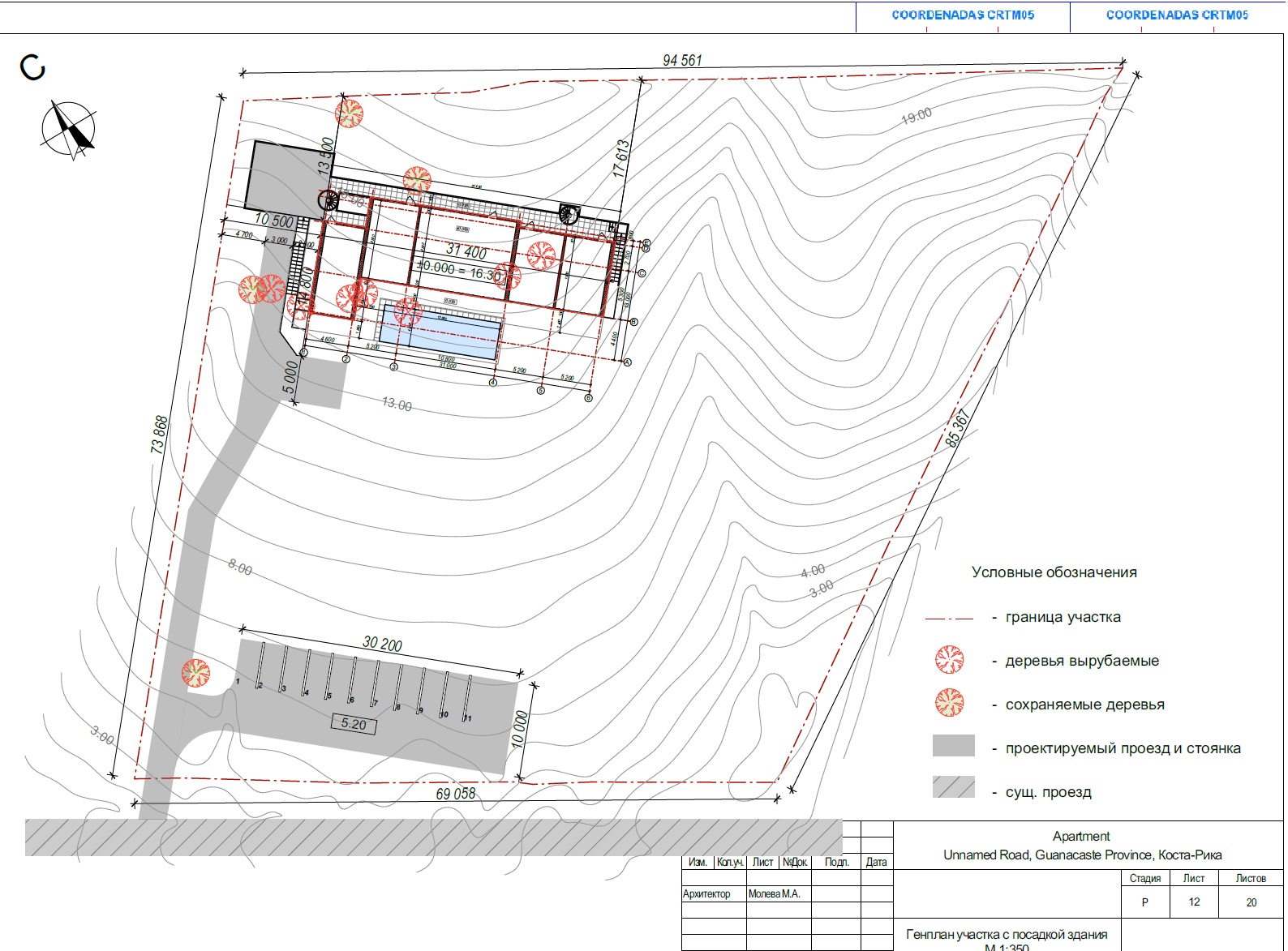Click the north arrow compass symbol
This screenshot has height=951, width=1288.
pos(68,130)
